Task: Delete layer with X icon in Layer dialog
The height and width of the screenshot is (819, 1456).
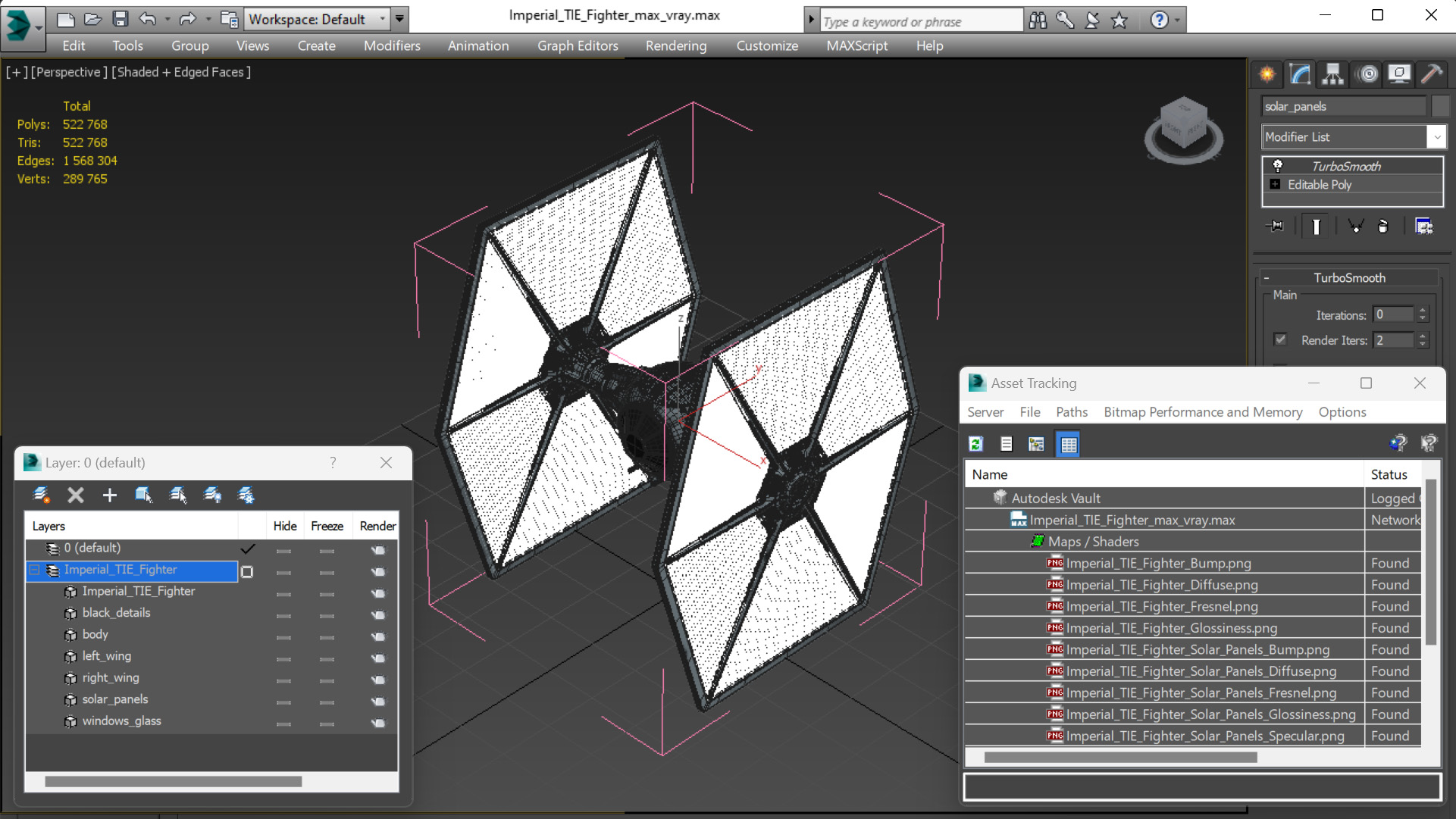Action: tap(76, 495)
